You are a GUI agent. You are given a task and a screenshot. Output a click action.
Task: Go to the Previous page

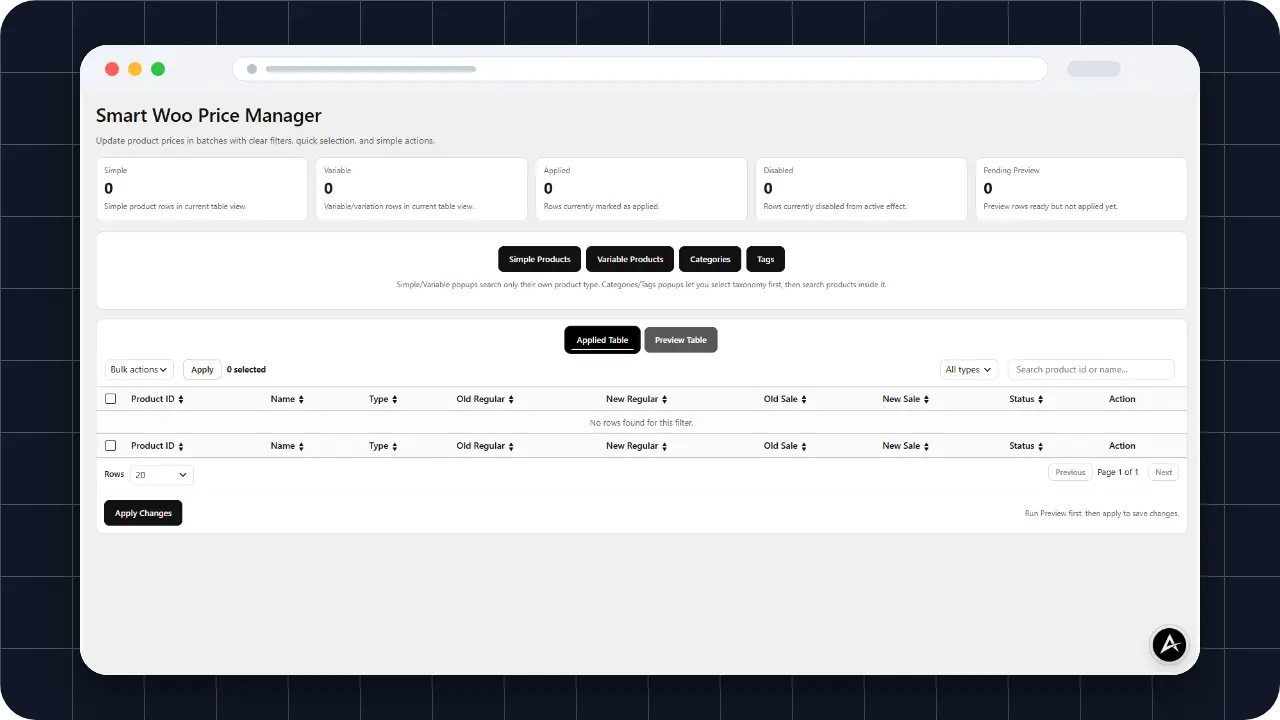point(1070,472)
